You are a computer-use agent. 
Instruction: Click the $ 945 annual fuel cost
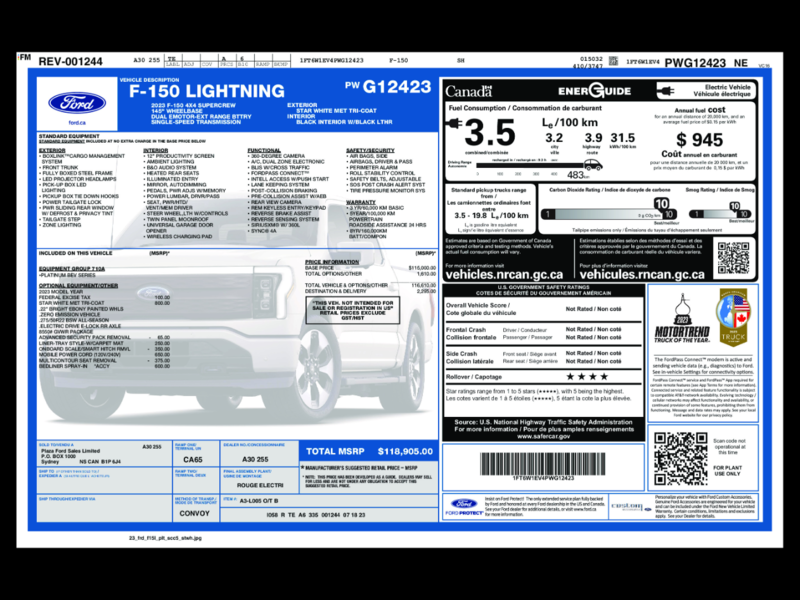pyautogui.click(x=699, y=140)
